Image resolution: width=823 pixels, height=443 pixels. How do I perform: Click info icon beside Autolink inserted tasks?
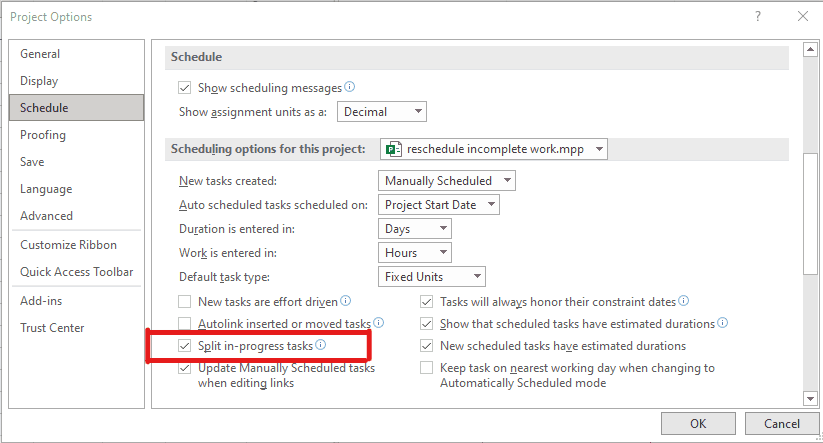[x=378, y=323]
